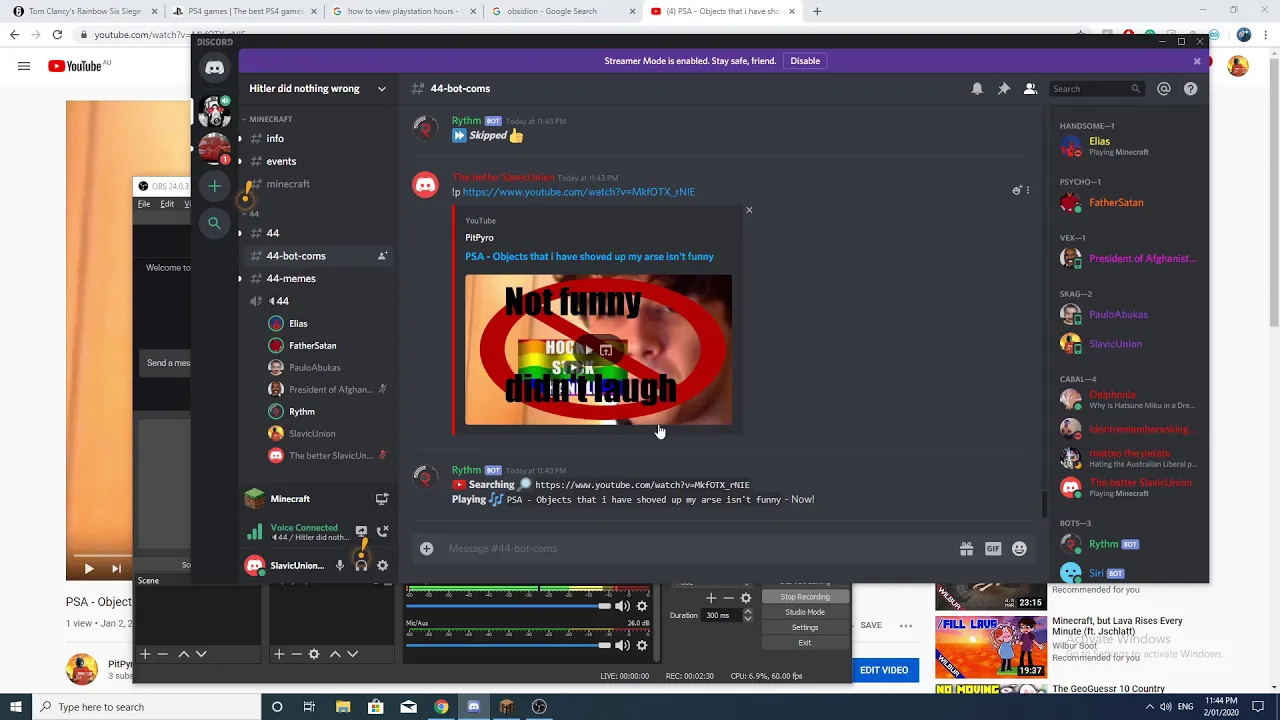Switch to Rainbow Six Siege browser tab
Image resolution: width=1280 pixels, height=720 pixels.
pyautogui.click(x=84, y=11)
